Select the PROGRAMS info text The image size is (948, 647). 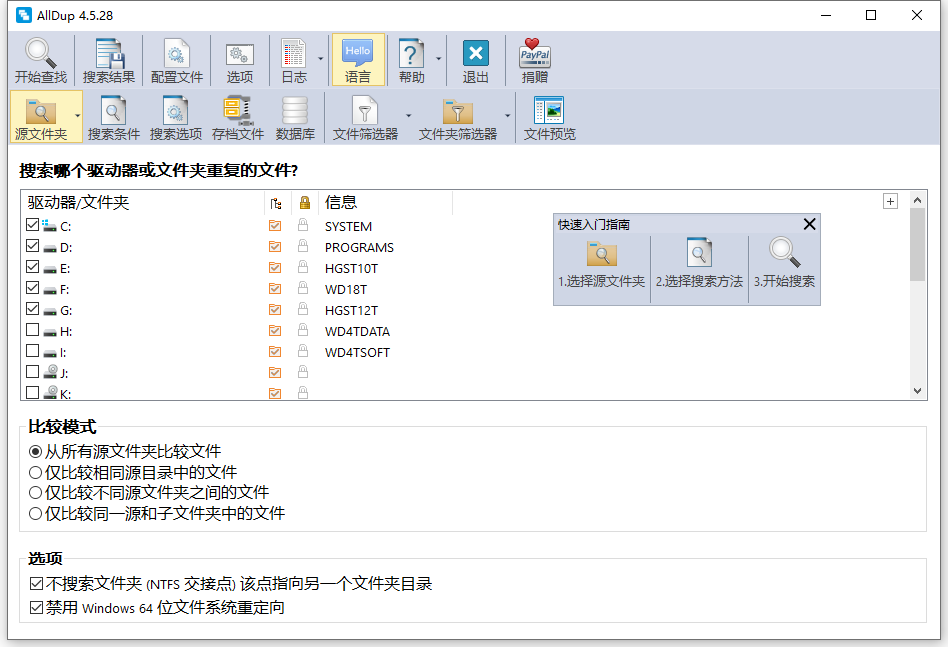point(359,247)
